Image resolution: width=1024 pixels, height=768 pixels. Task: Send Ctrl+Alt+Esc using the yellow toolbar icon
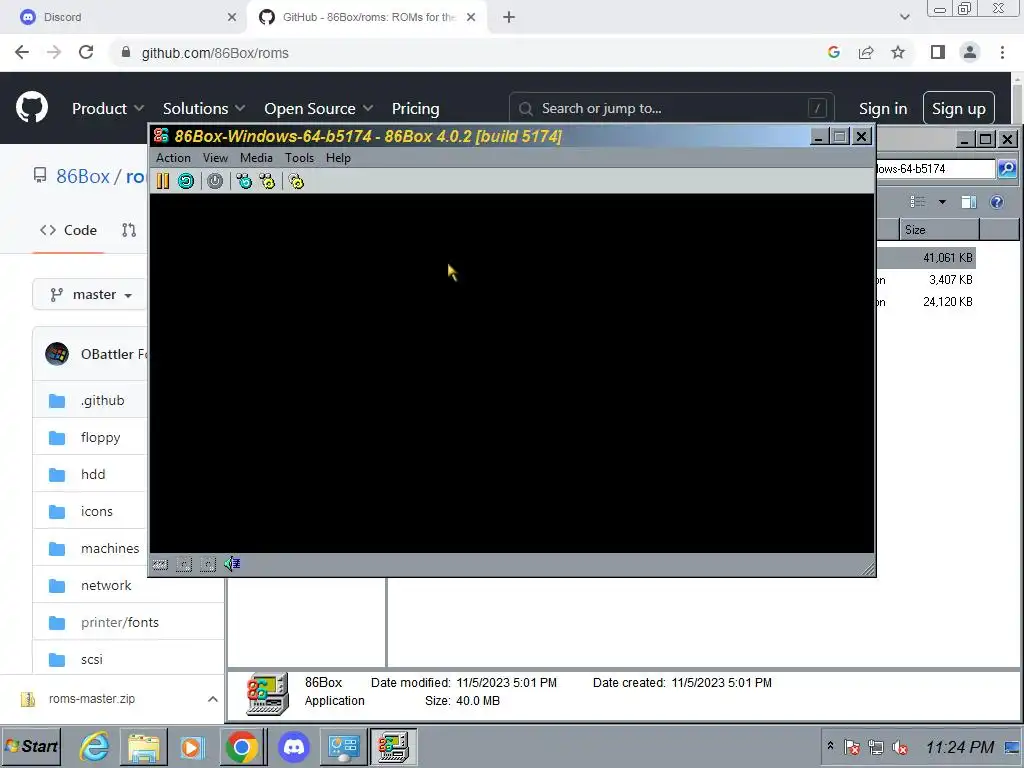coord(267,181)
